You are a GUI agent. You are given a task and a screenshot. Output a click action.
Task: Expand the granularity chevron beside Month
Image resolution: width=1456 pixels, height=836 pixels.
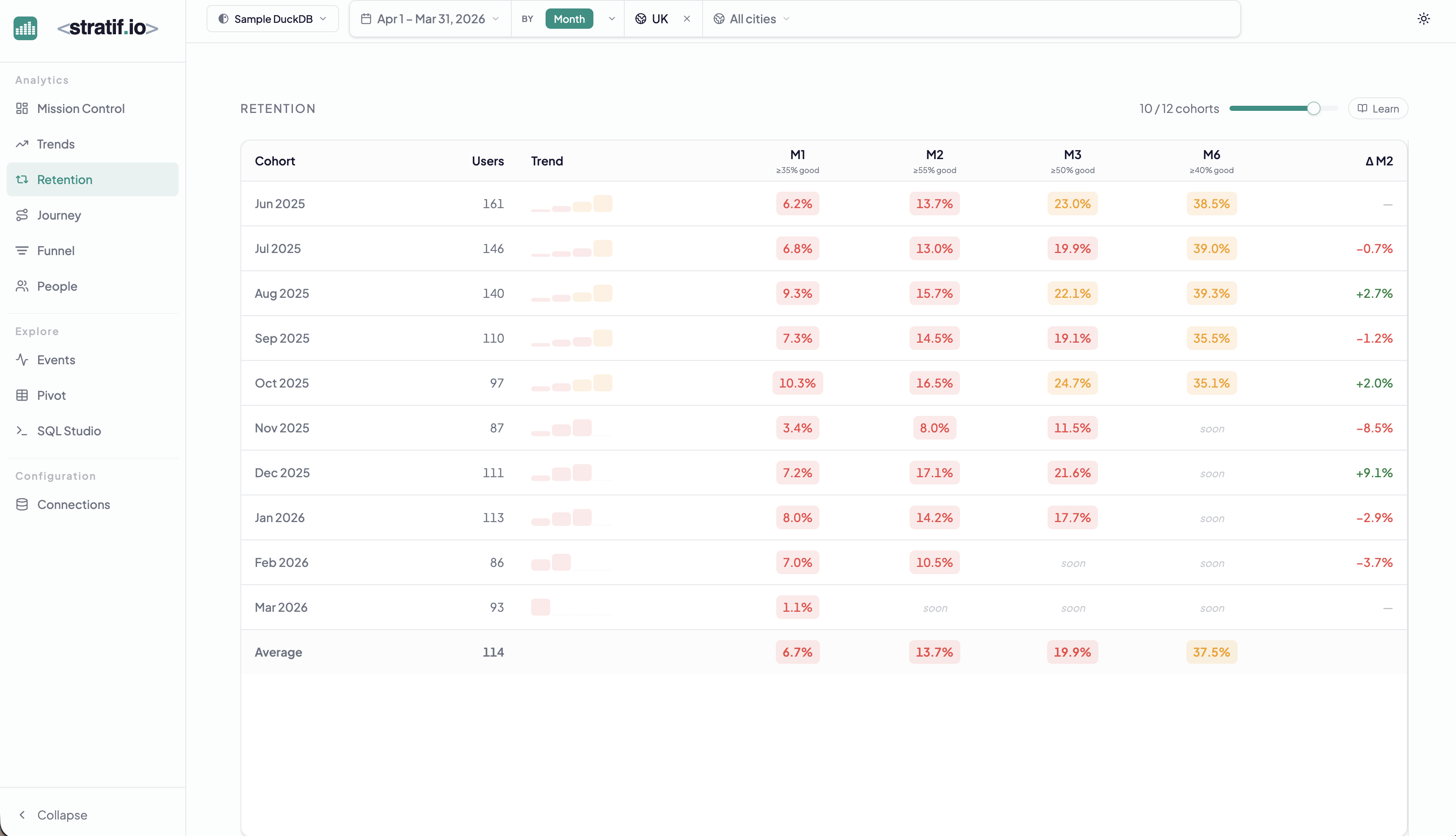[x=612, y=19]
